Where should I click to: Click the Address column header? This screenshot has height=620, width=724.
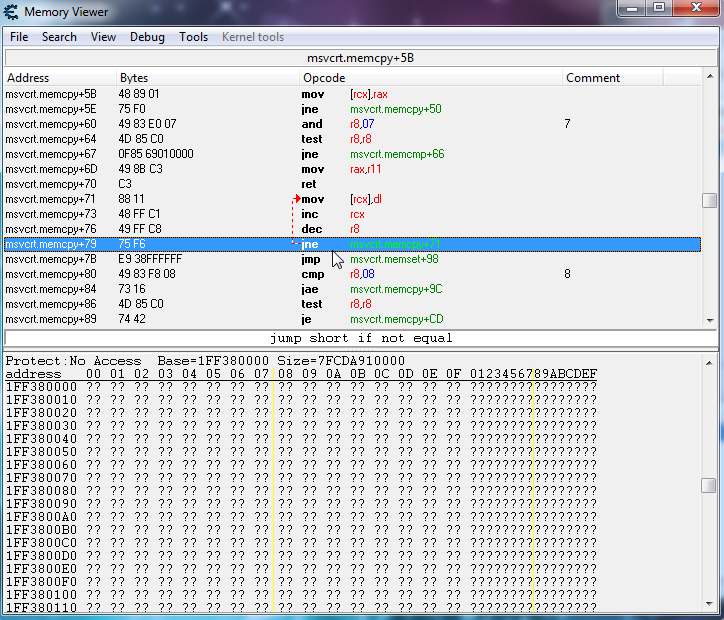click(x=60, y=78)
